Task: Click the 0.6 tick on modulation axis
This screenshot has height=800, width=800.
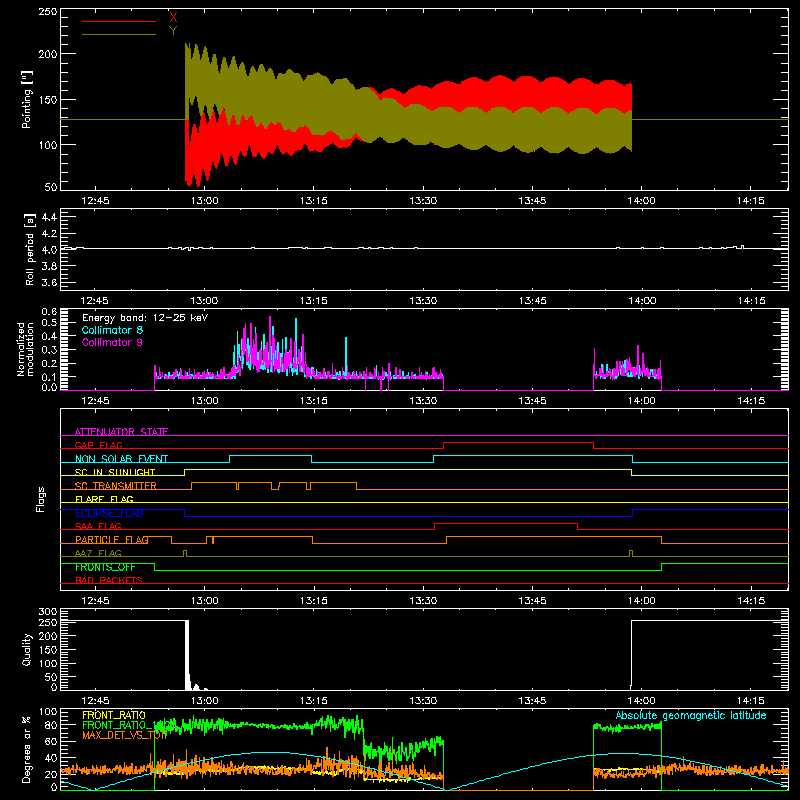Action: [49, 311]
